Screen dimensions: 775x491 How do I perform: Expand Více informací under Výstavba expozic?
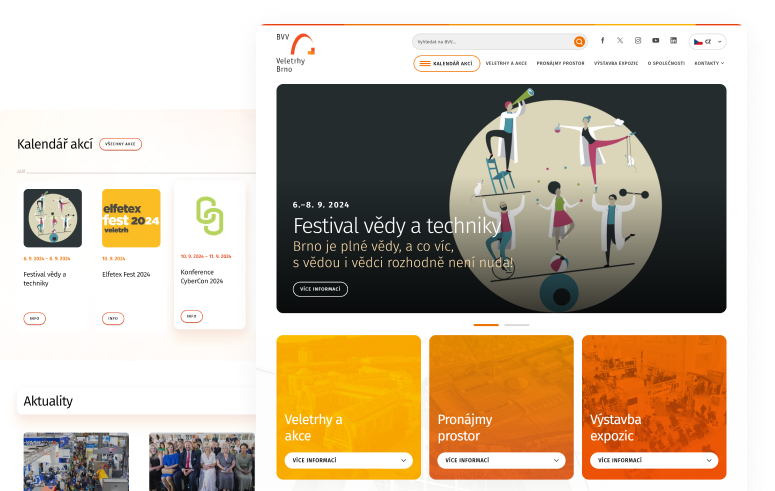pos(654,461)
